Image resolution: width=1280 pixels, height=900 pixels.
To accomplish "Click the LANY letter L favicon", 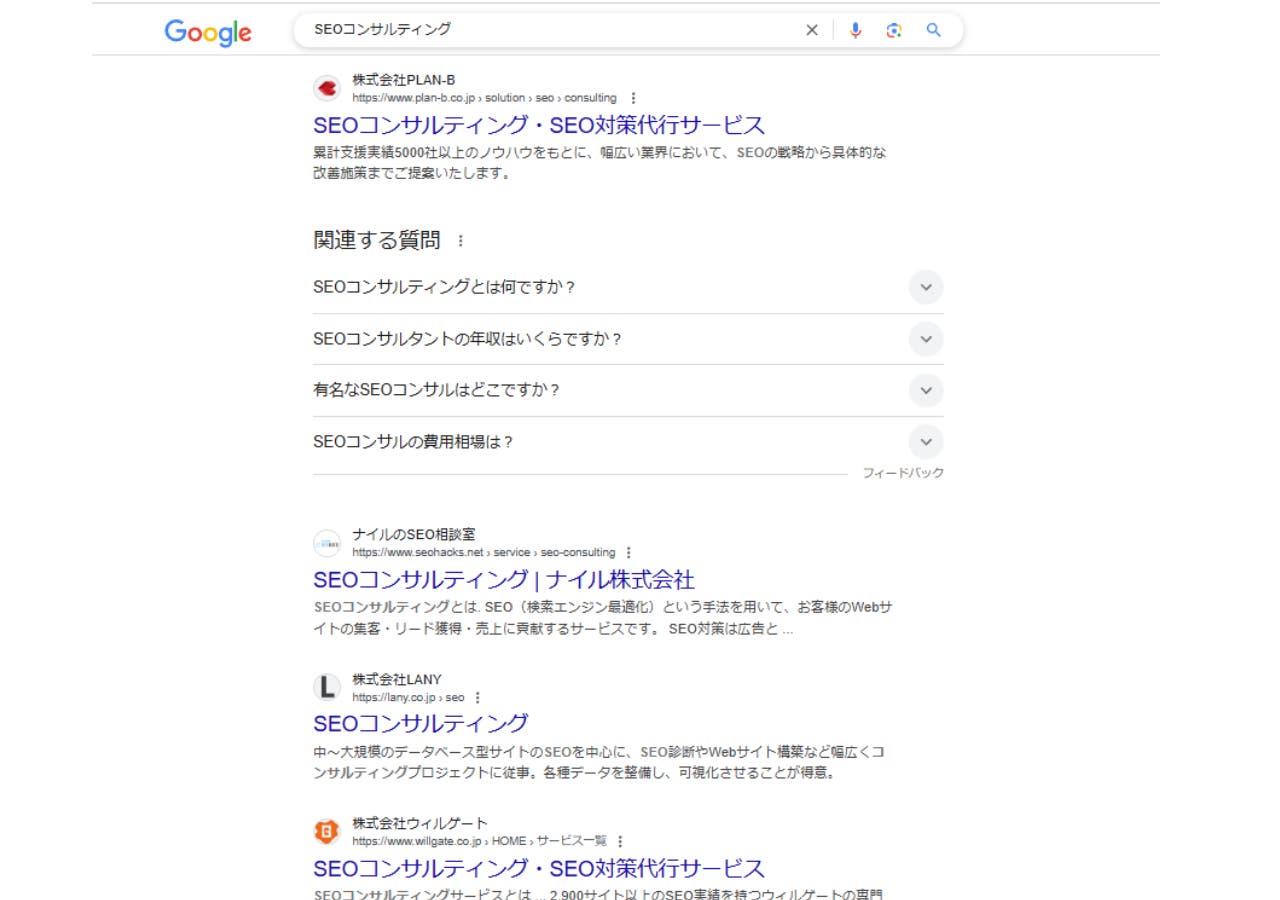I will pos(327,688).
